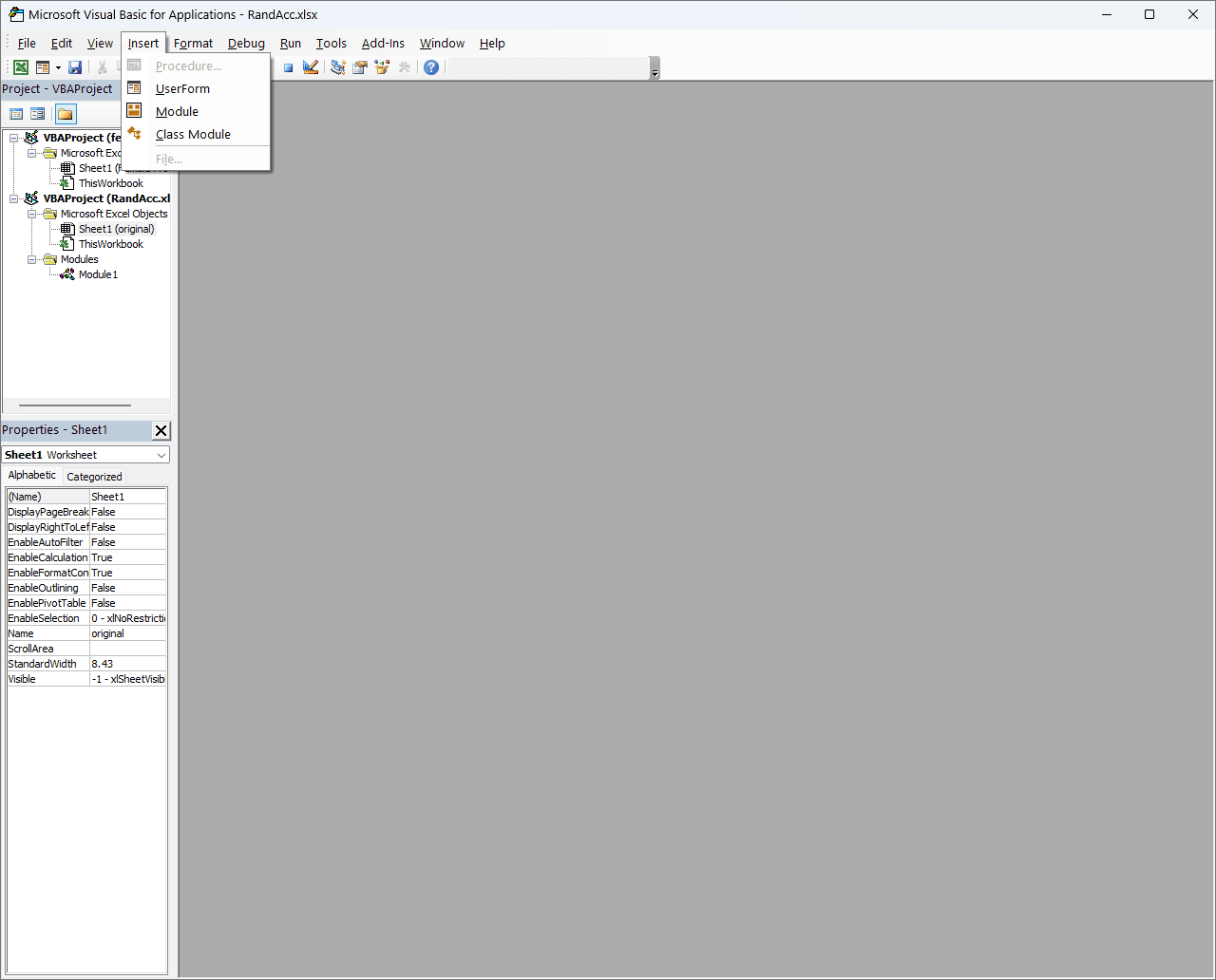Screen dimensions: 1216x980
Task: Click View Object icon in Project pane
Action: (x=38, y=114)
